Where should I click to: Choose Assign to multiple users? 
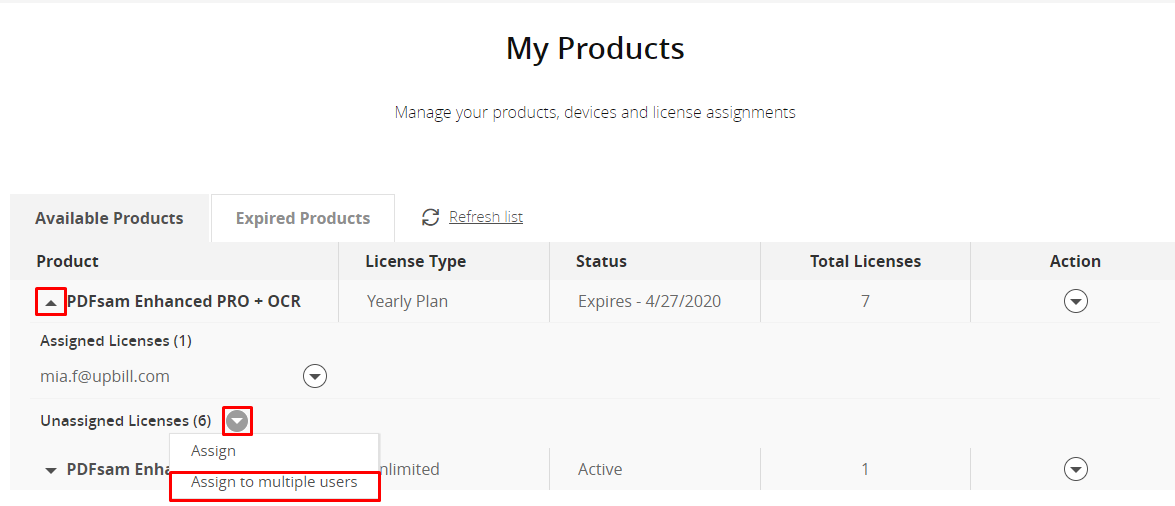274,482
